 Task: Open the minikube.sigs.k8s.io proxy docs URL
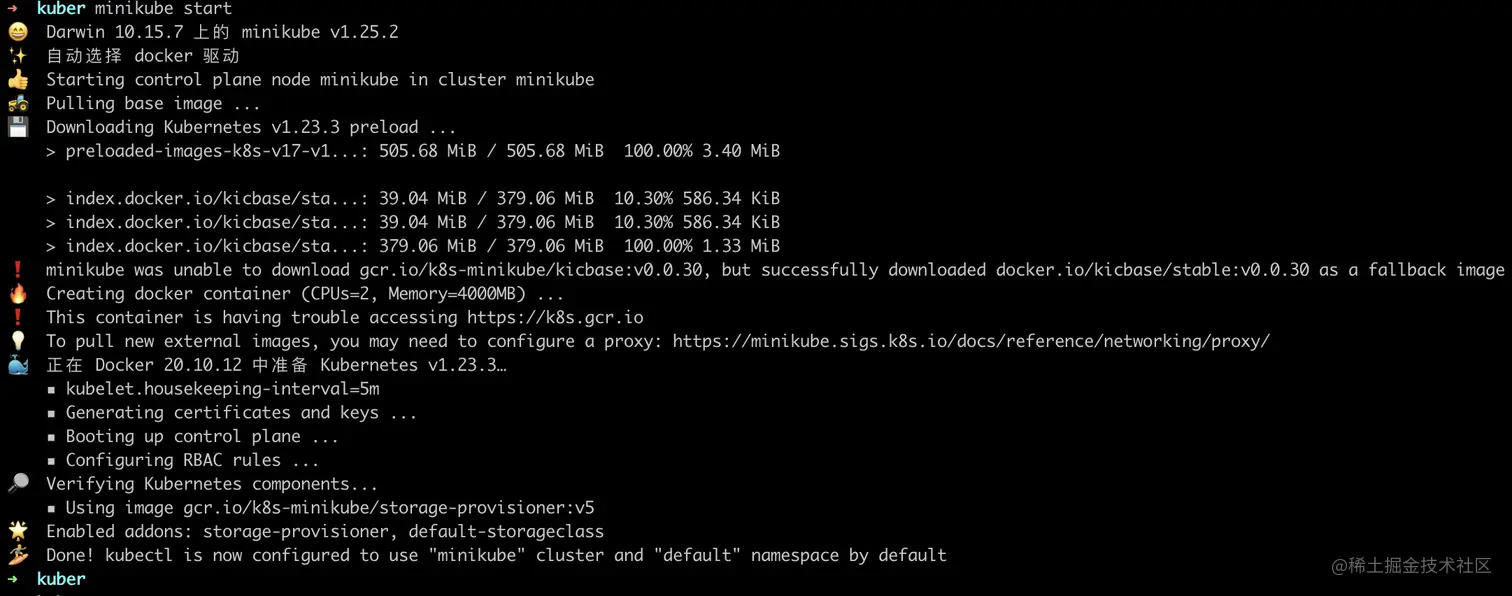(x=971, y=342)
